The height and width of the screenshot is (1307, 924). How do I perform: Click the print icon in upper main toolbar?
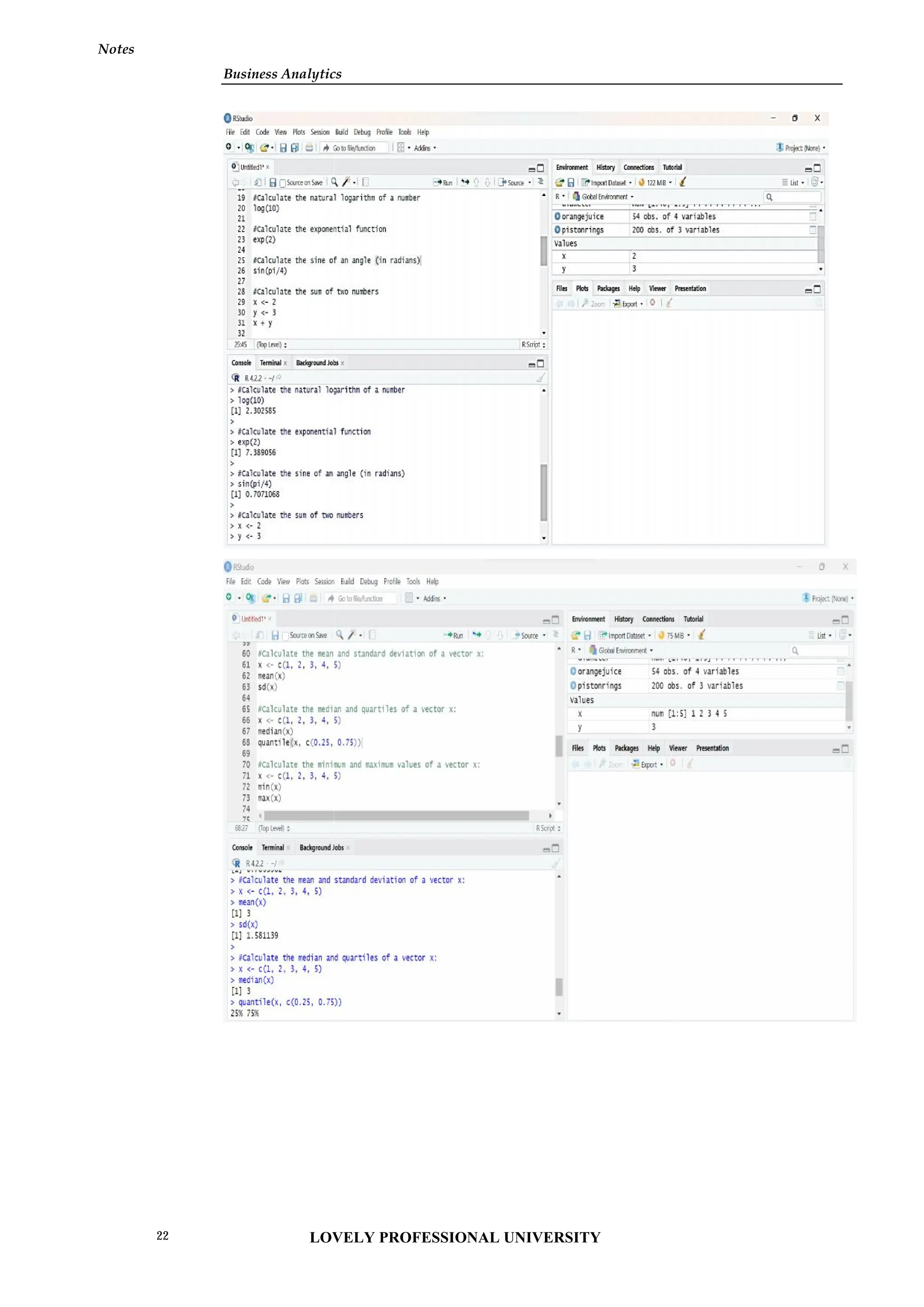[x=309, y=148]
